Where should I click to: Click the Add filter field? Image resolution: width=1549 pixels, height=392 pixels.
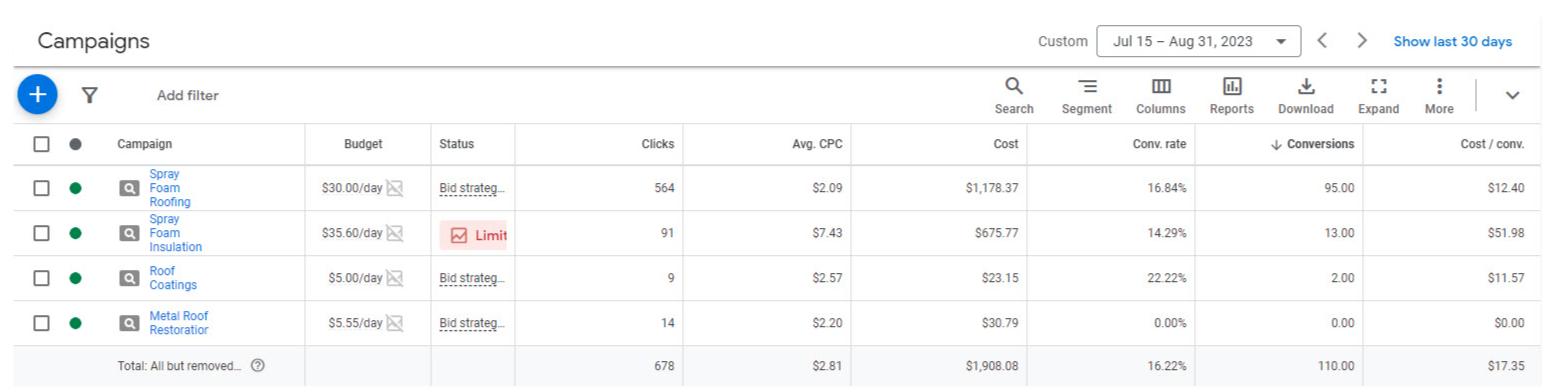coord(188,96)
